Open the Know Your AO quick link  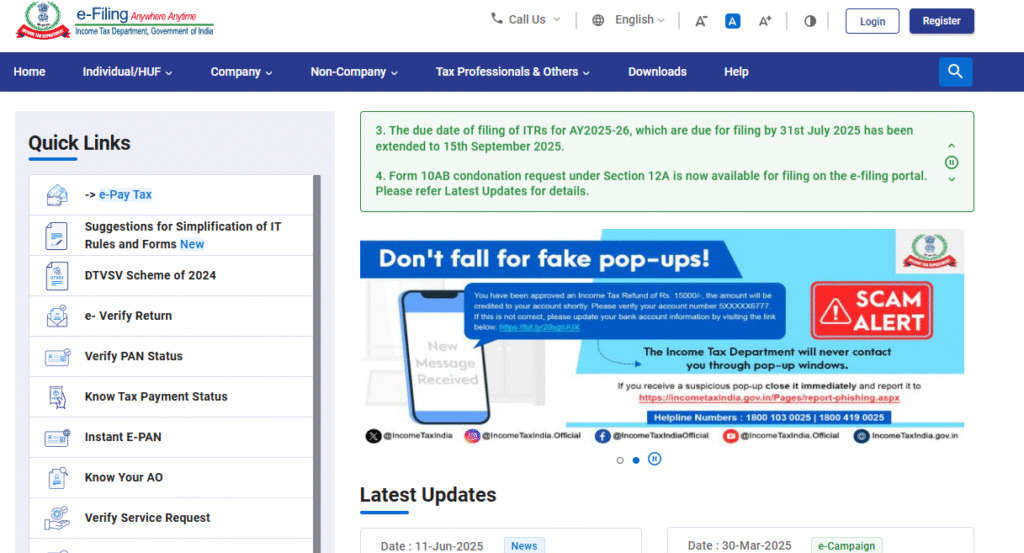(x=123, y=478)
